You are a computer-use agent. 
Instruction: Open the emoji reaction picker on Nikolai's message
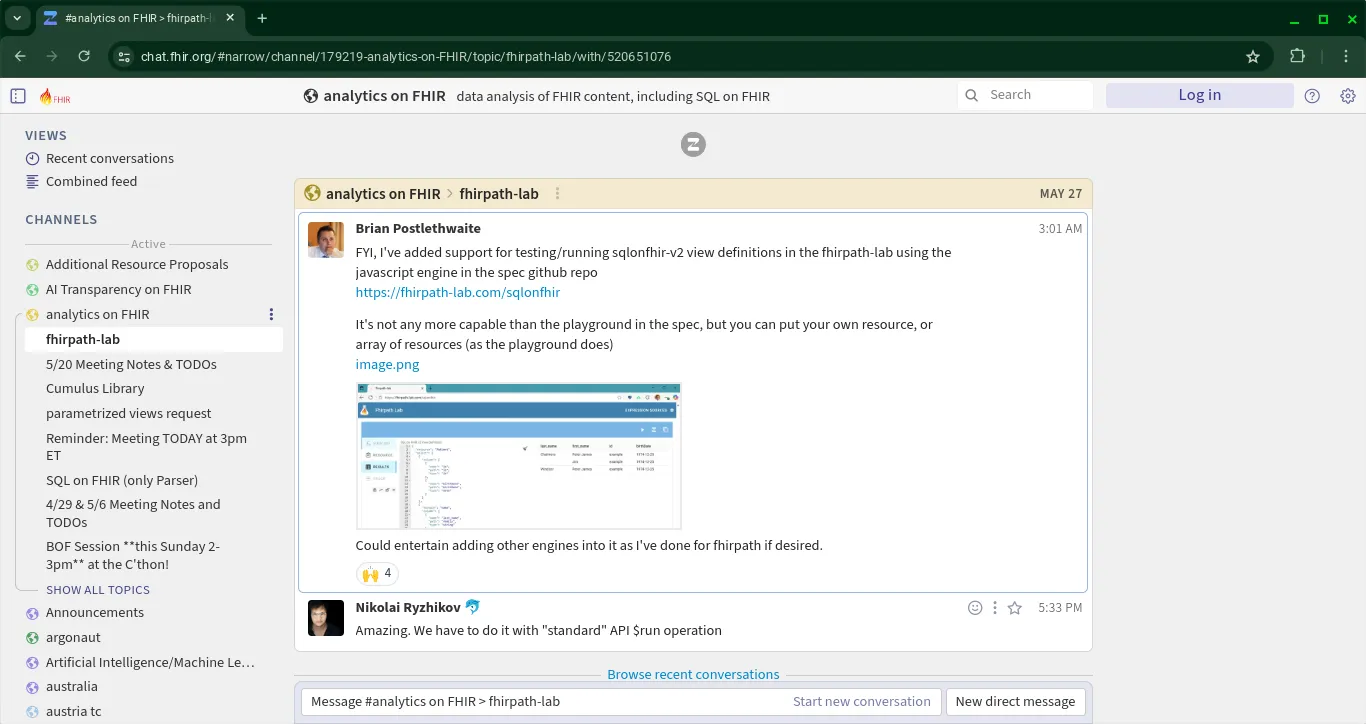[x=975, y=607]
